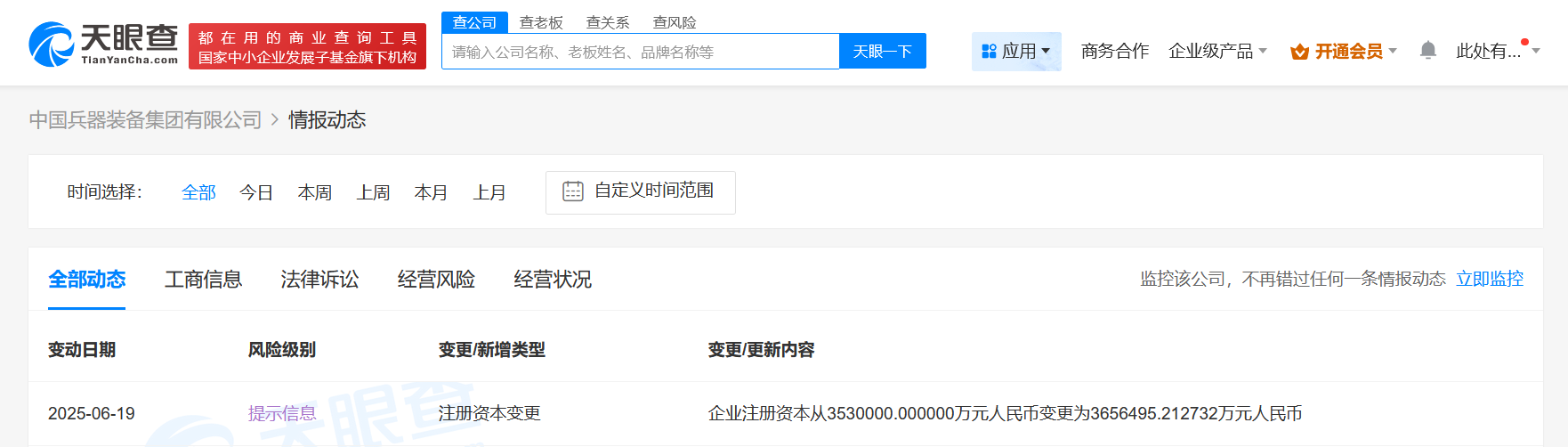Screen dimensions: 1568x447
Task: Select the 查风险 search tab
Action: [675, 22]
